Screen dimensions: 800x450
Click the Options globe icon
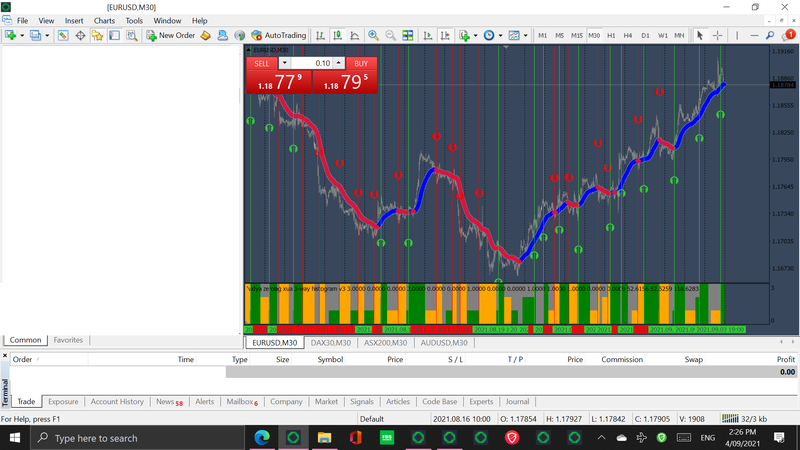[239, 35]
